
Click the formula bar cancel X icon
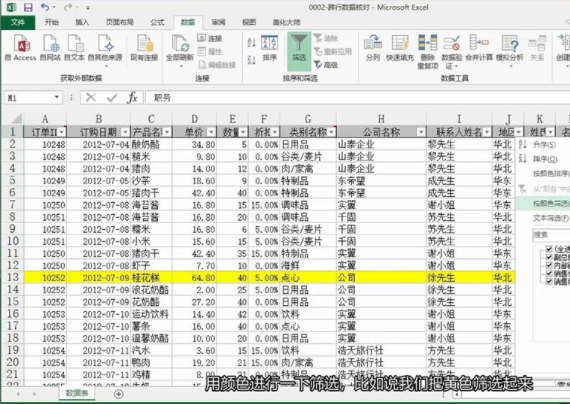[x=91, y=97]
